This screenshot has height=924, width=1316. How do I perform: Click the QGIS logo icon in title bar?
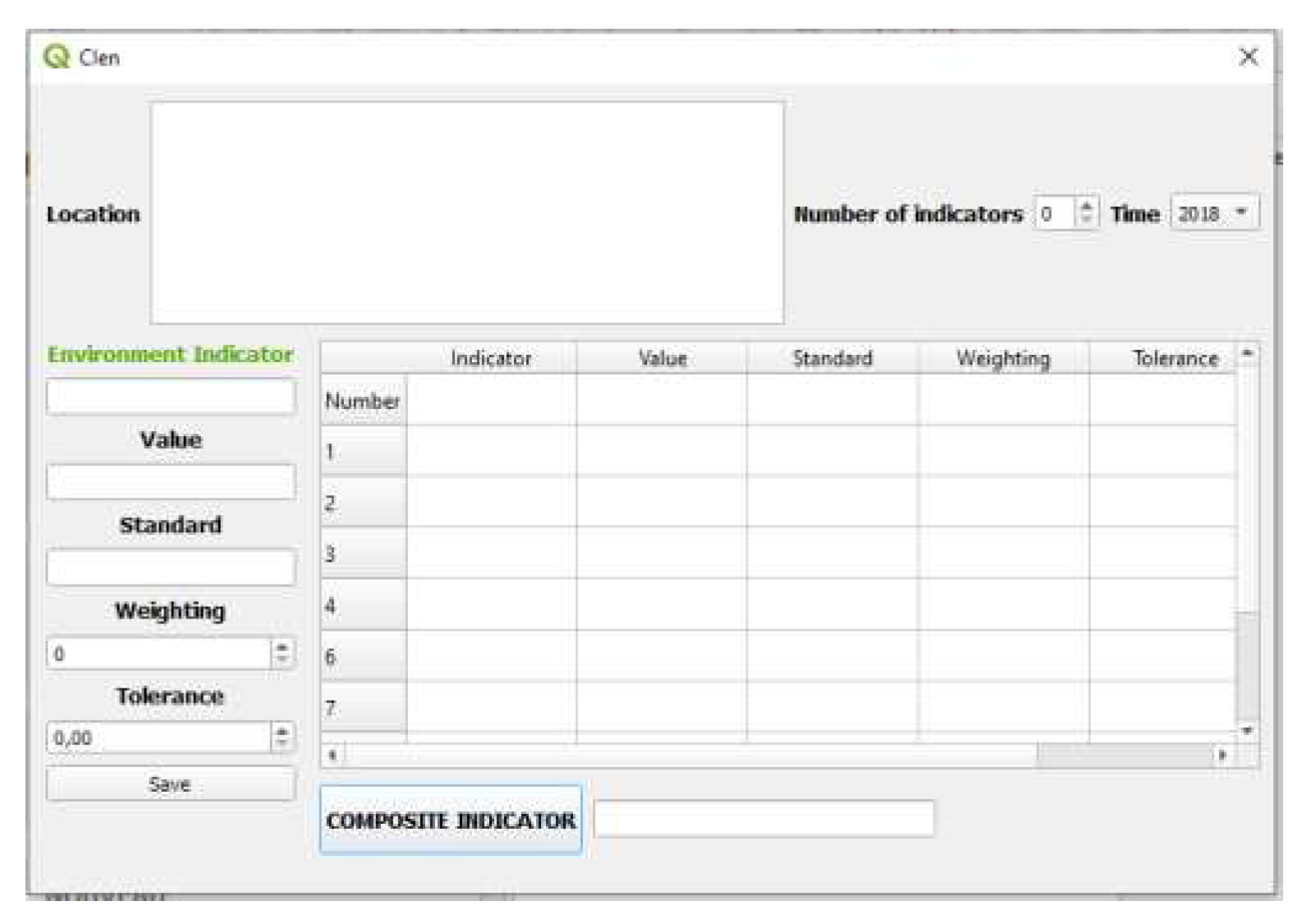pyautogui.click(x=56, y=57)
